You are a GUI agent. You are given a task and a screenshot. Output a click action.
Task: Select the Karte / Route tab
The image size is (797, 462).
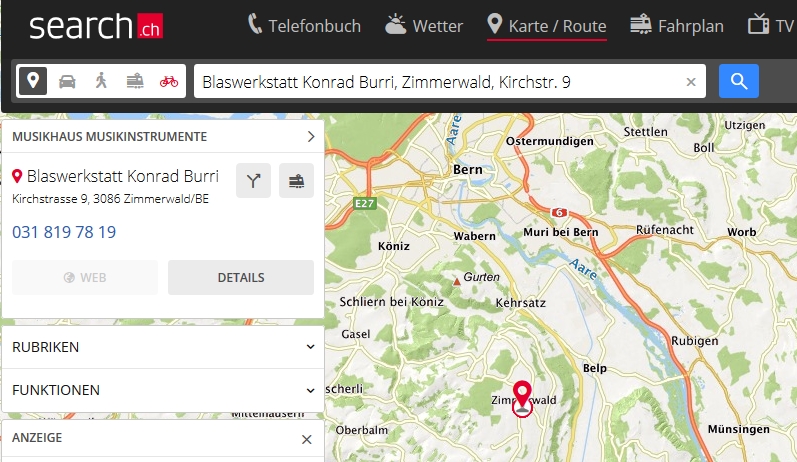pyautogui.click(x=546, y=25)
